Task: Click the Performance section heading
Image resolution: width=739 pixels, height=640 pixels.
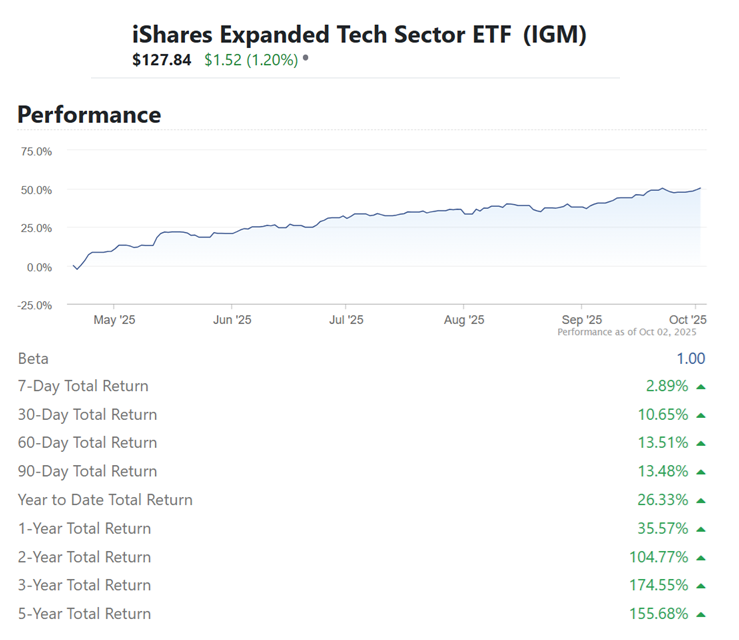Action: (x=89, y=114)
